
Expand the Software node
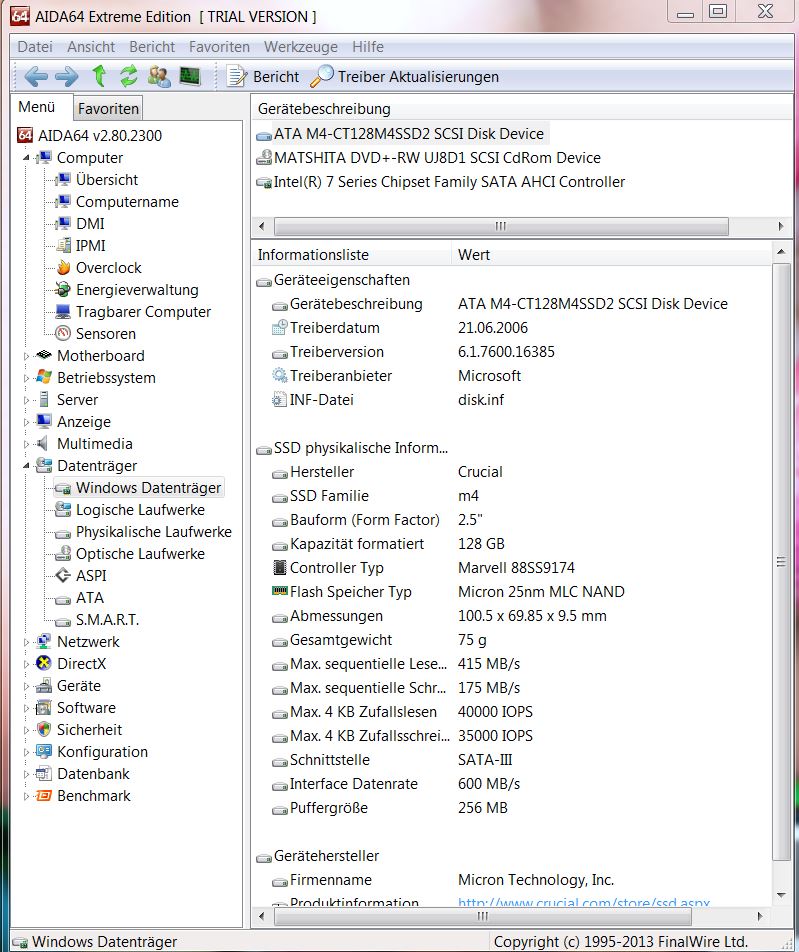tap(26, 708)
